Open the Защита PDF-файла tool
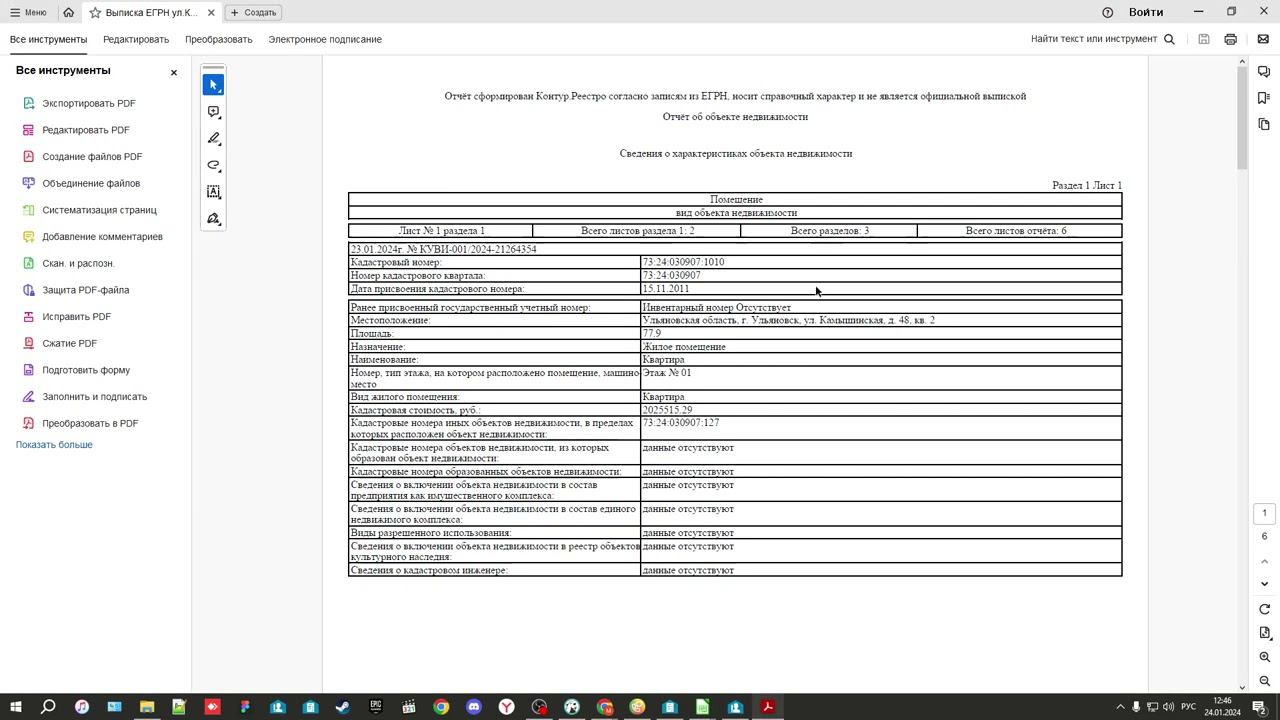This screenshot has width=1280, height=720. pyautogui.click(x=85, y=290)
